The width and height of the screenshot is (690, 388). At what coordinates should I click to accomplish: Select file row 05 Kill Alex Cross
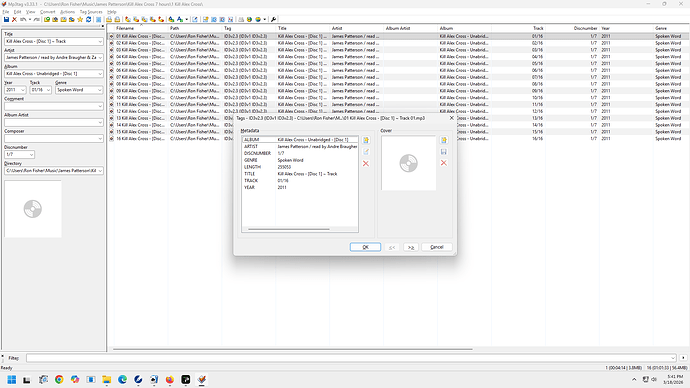point(398,63)
